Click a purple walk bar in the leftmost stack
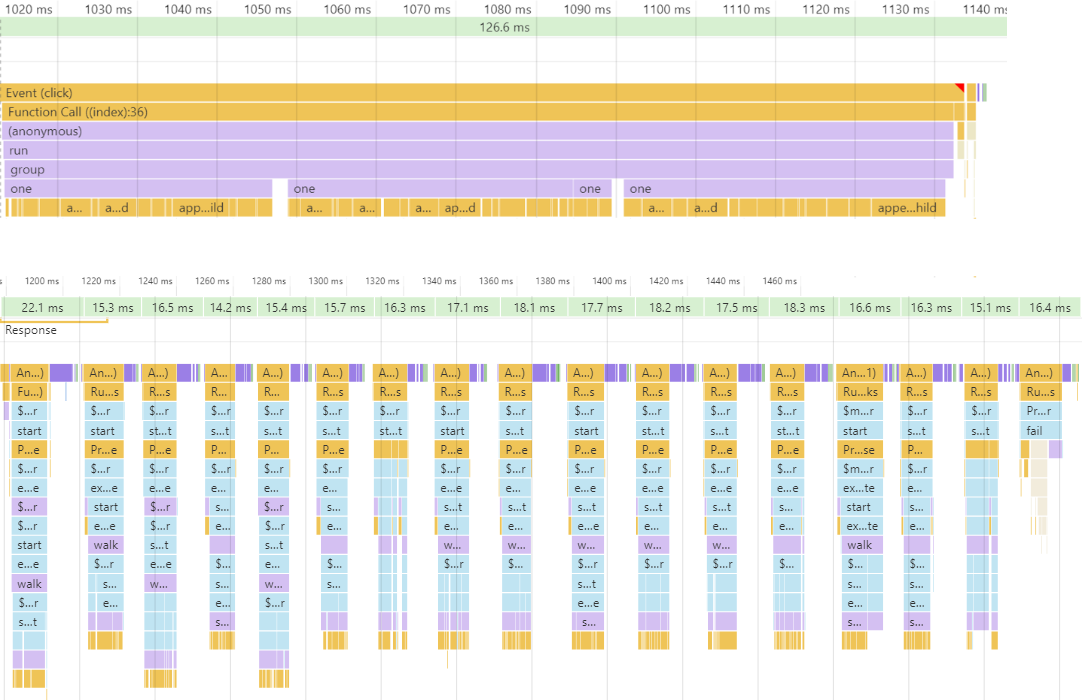This screenshot has height=700, width=1082. (29, 582)
